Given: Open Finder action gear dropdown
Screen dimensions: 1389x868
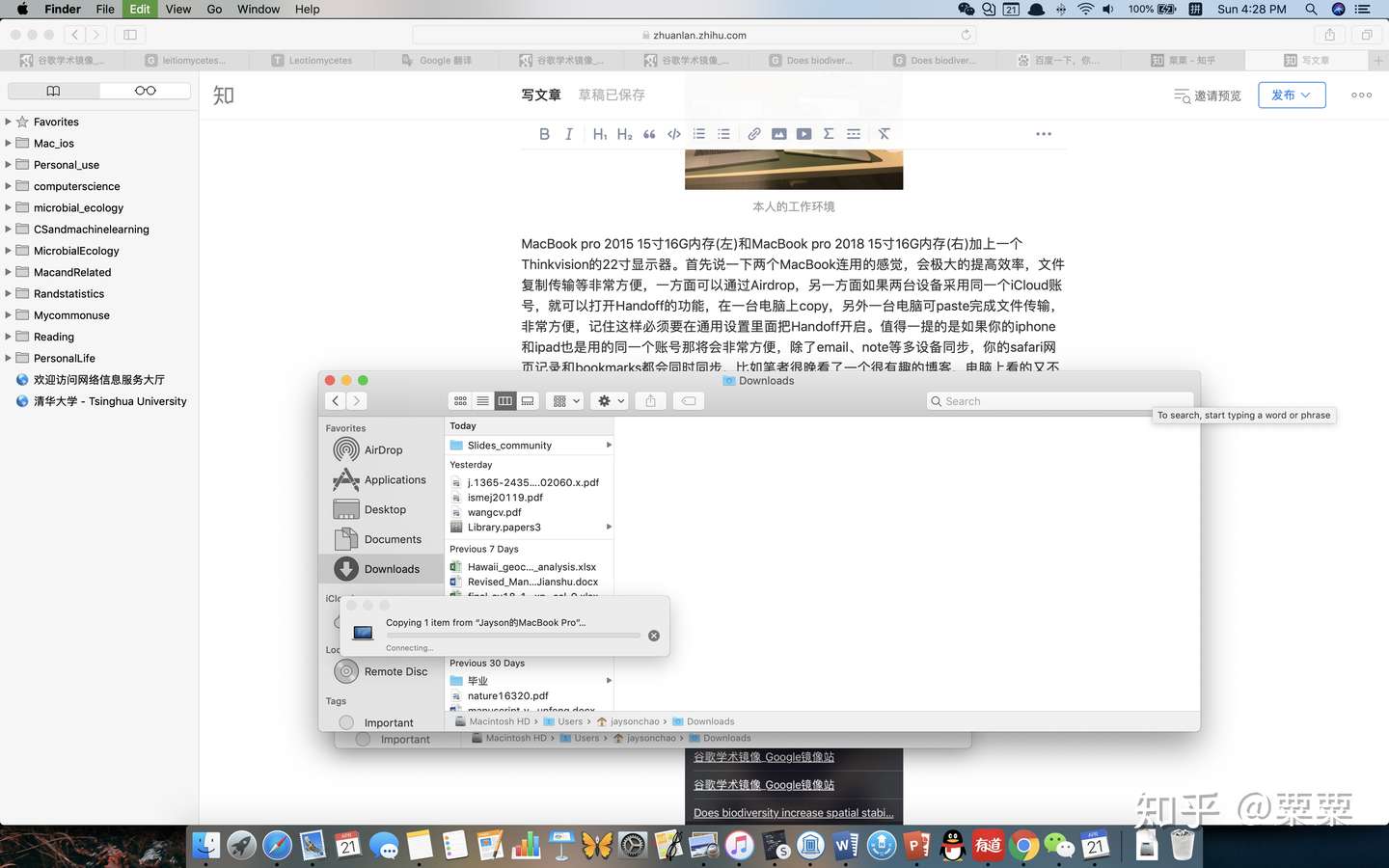Looking at the screenshot, I should coord(611,401).
